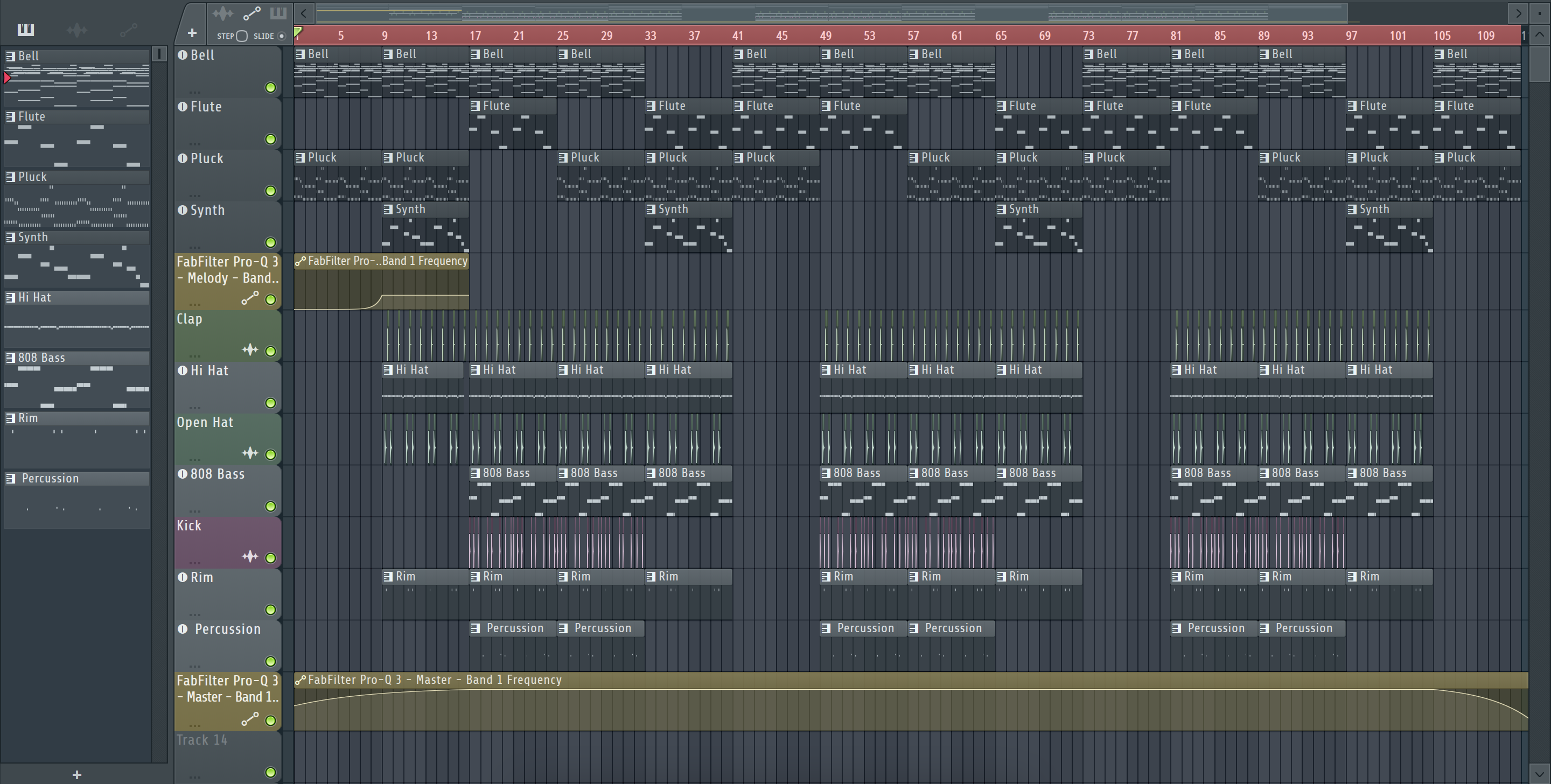Mute the empty Track 14
1551x784 pixels.
tap(271, 773)
